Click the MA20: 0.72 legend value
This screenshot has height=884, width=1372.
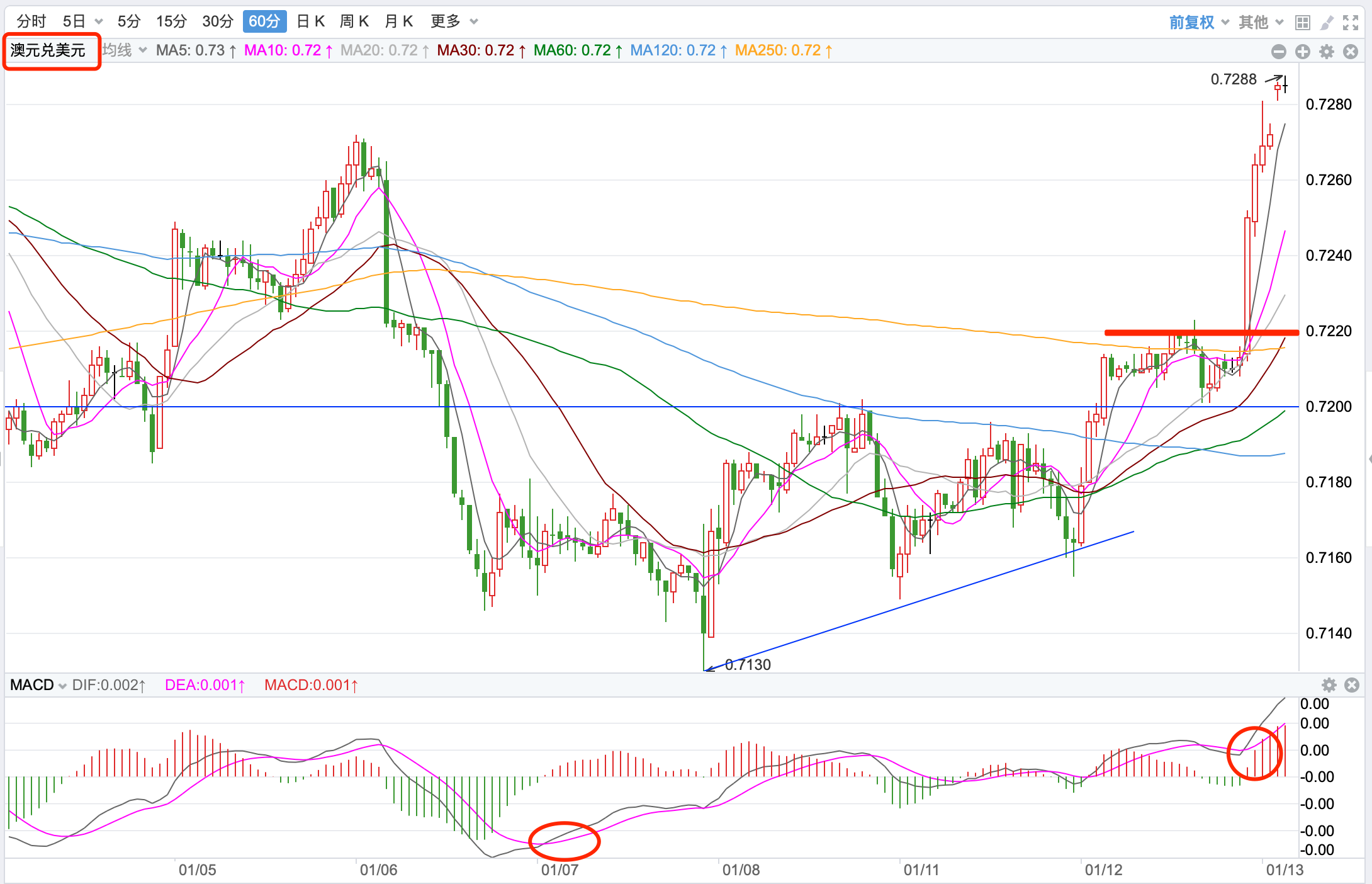tap(385, 50)
